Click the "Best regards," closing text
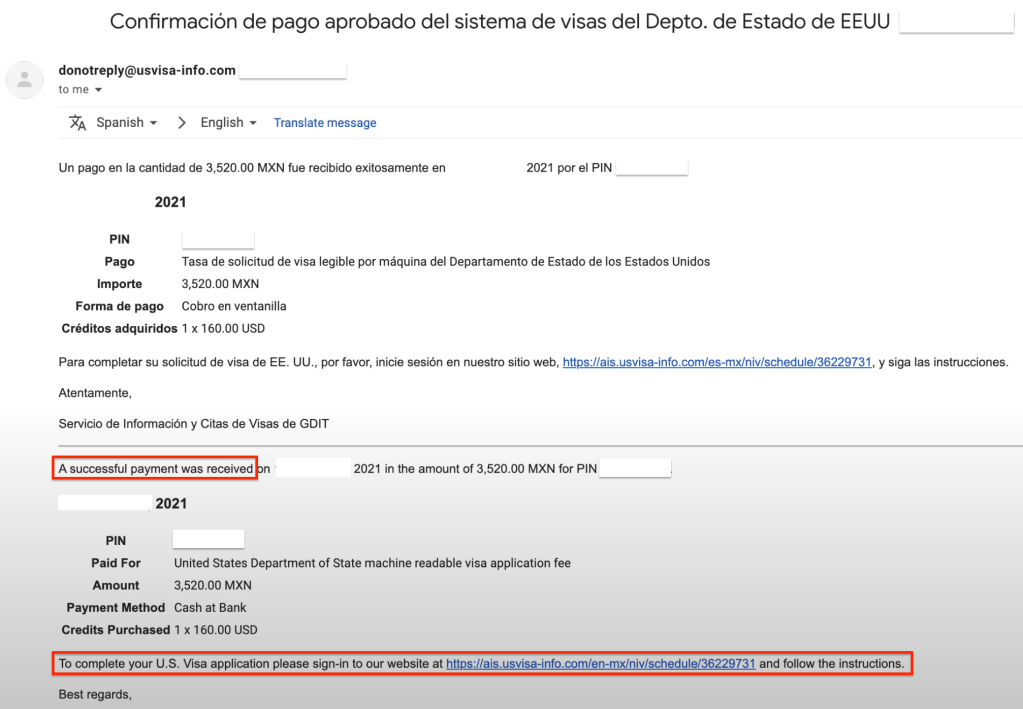The height and width of the screenshot is (709, 1023). pos(95,693)
